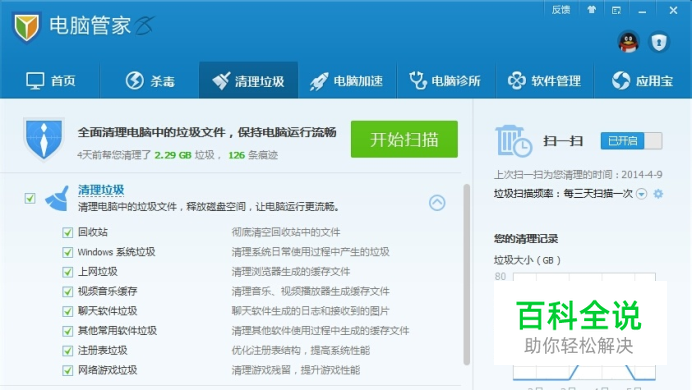Toggle the 其他常用软件垃圾 checkbox
This screenshot has height=390, width=692.
point(68,331)
